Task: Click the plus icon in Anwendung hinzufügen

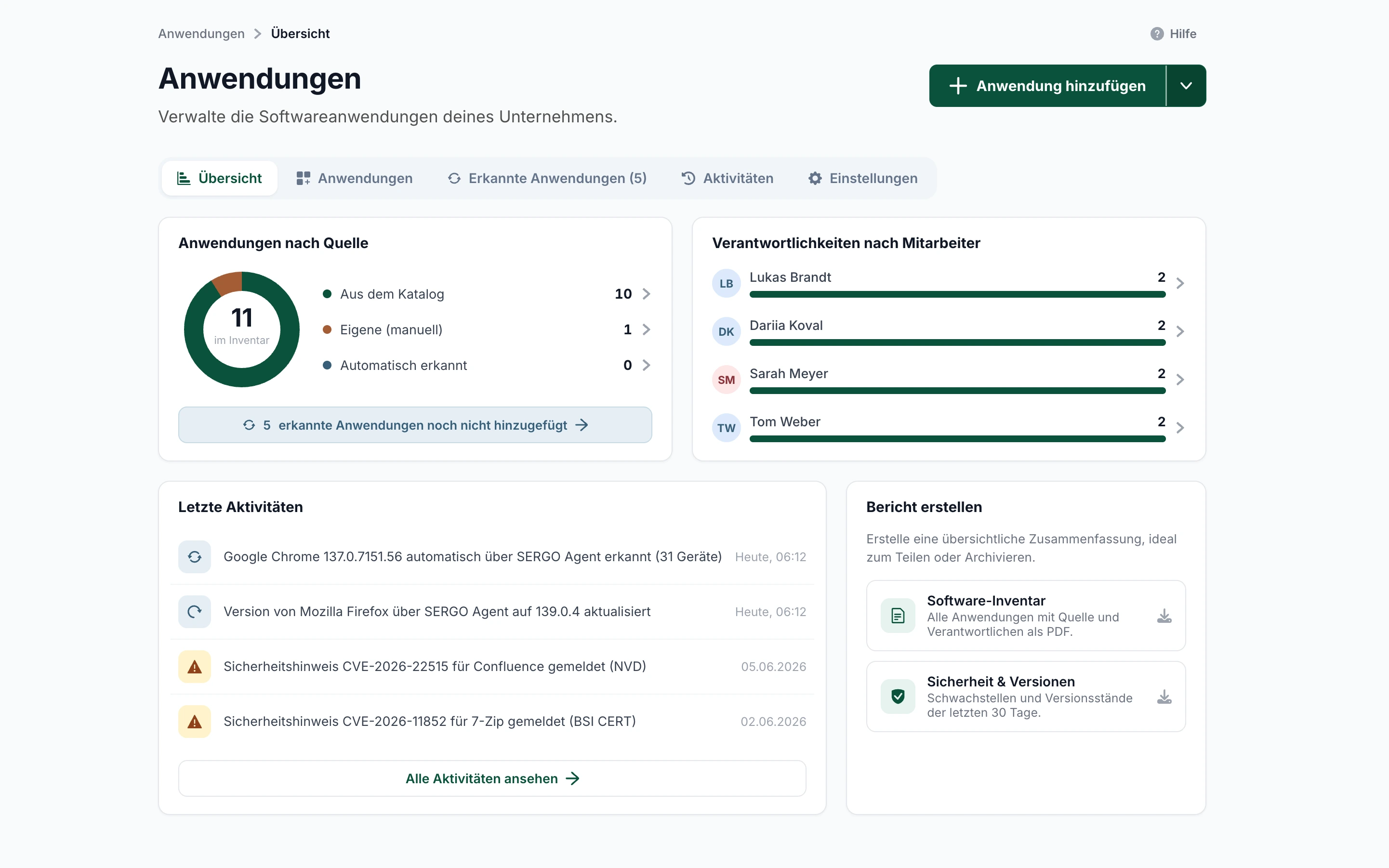Action: [x=958, y=86]
